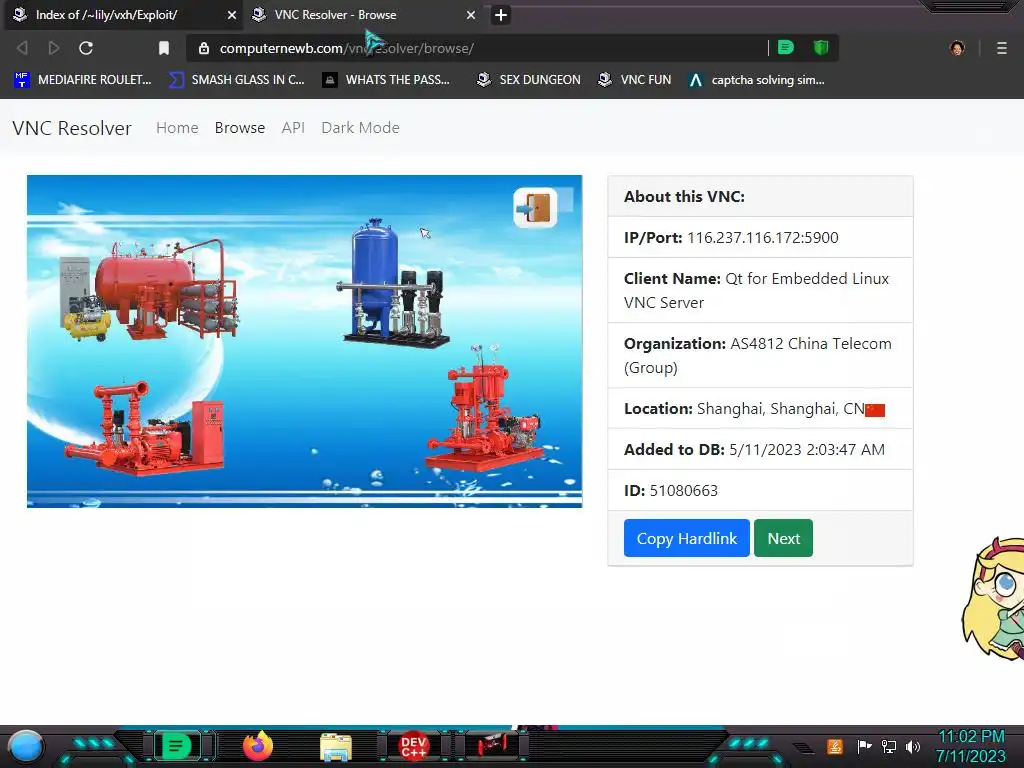Click the VNC Resolver brand title
Viewport: 1024px width, 768px height.
click(x=72, y=128)
